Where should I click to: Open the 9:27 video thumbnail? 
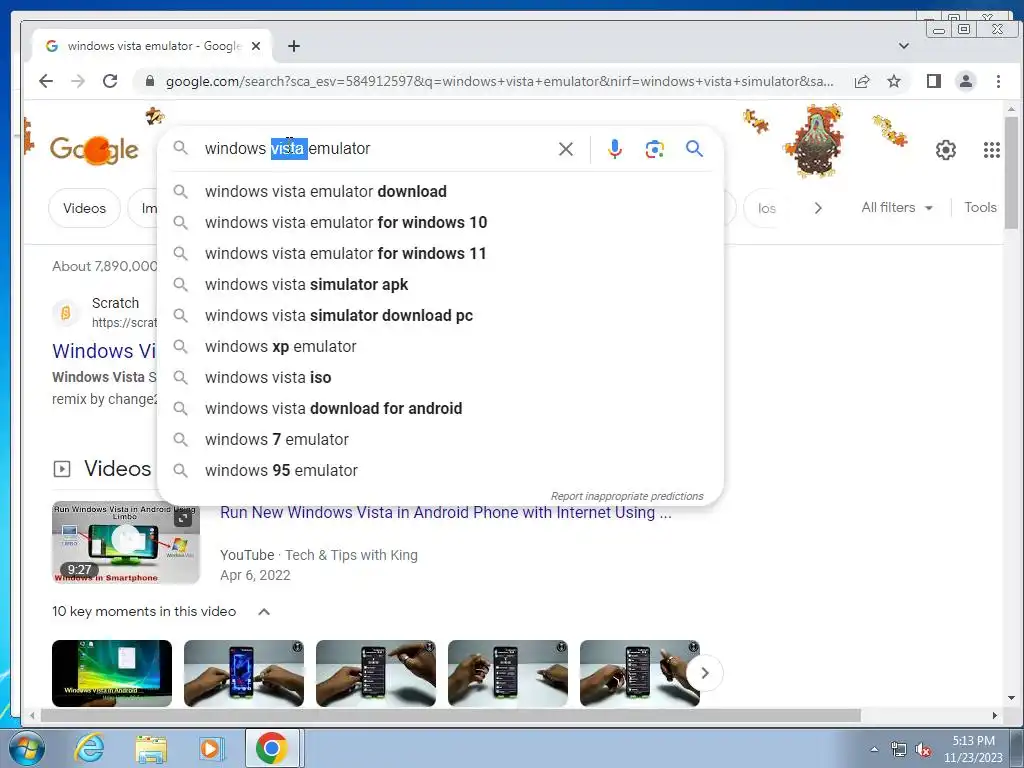tap(125, 543)
